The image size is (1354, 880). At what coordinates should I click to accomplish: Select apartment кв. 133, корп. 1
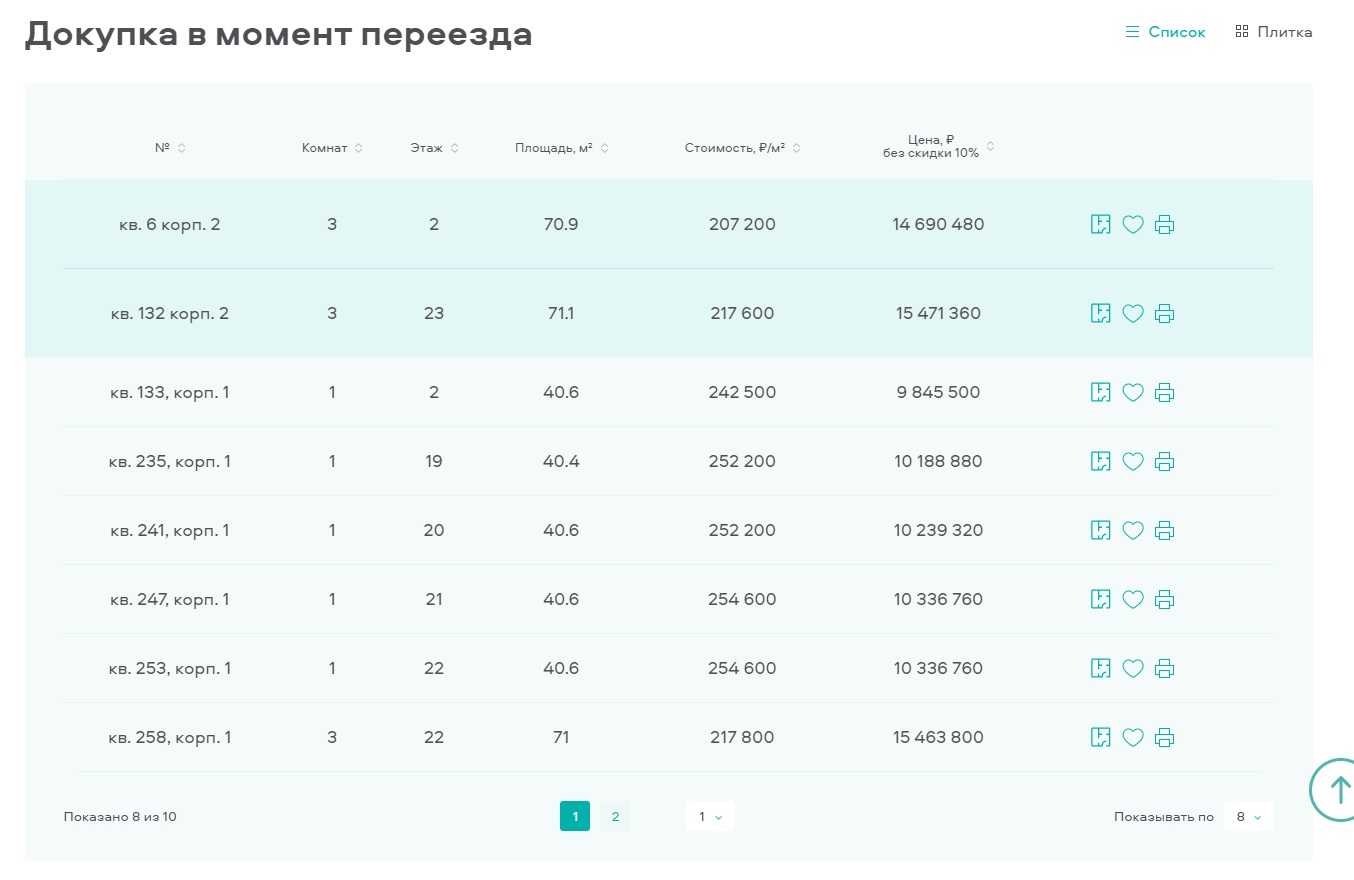pos(170,393)
